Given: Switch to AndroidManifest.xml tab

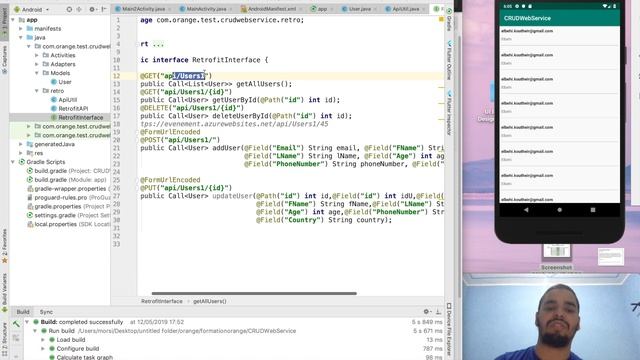Looking at the screenshot, I should click(x=271, y=9).
